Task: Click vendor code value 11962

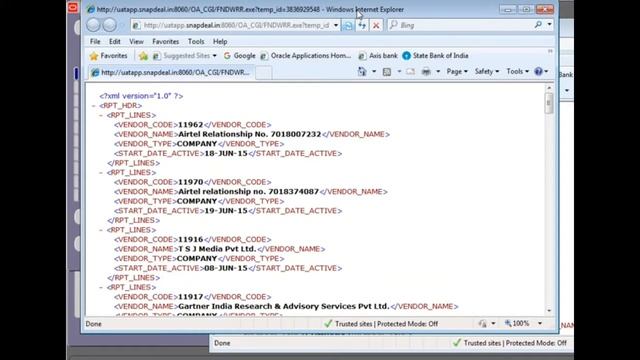Action: [191, 125]
